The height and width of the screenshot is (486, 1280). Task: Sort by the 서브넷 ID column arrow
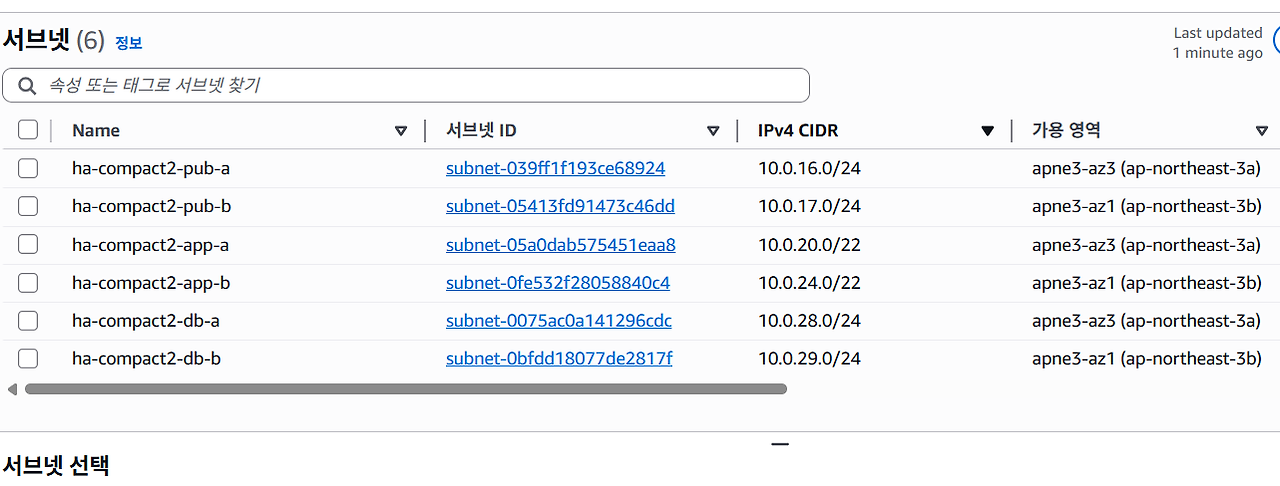[x=713, y=131]
